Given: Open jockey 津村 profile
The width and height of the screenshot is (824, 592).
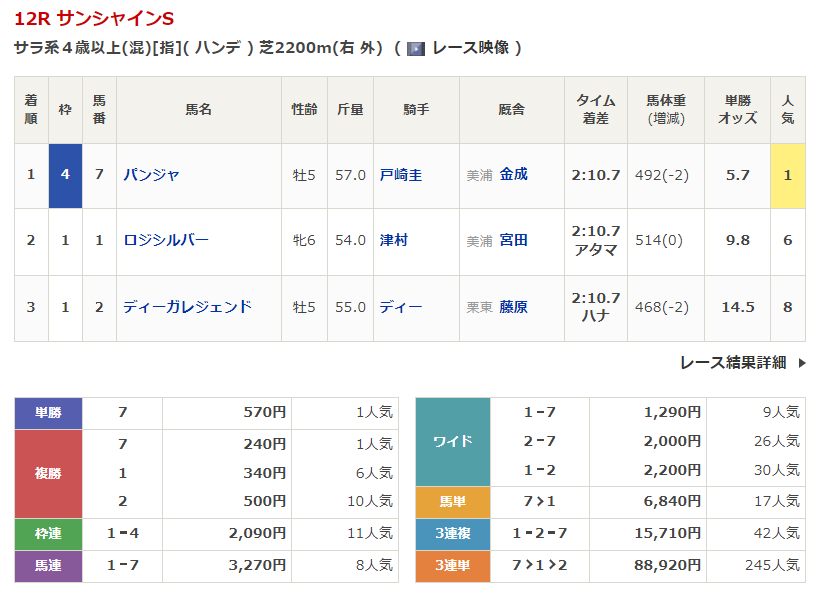Looking at the screenshot, I should point(394,240).
